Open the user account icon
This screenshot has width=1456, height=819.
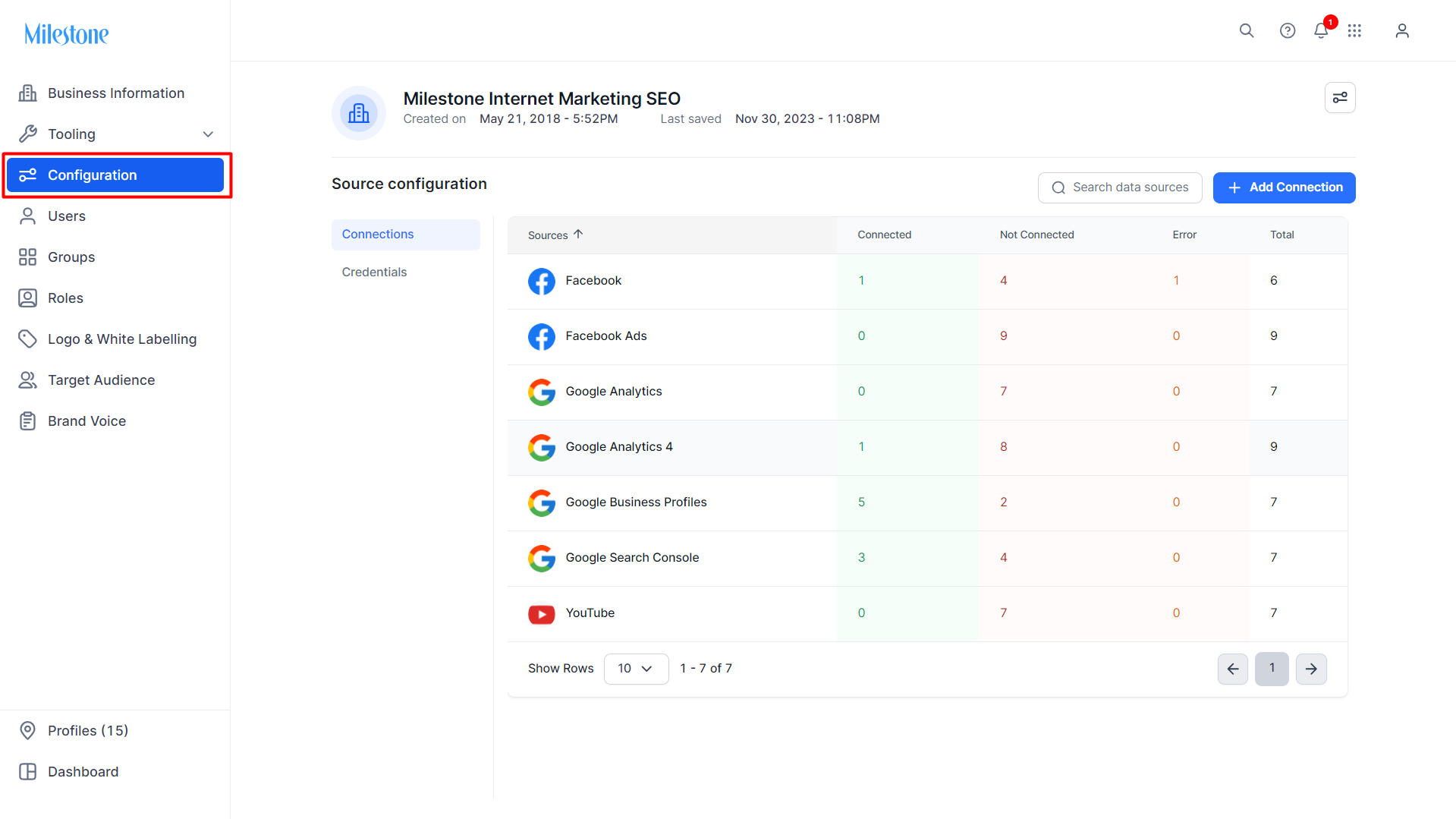(1402, 30)
